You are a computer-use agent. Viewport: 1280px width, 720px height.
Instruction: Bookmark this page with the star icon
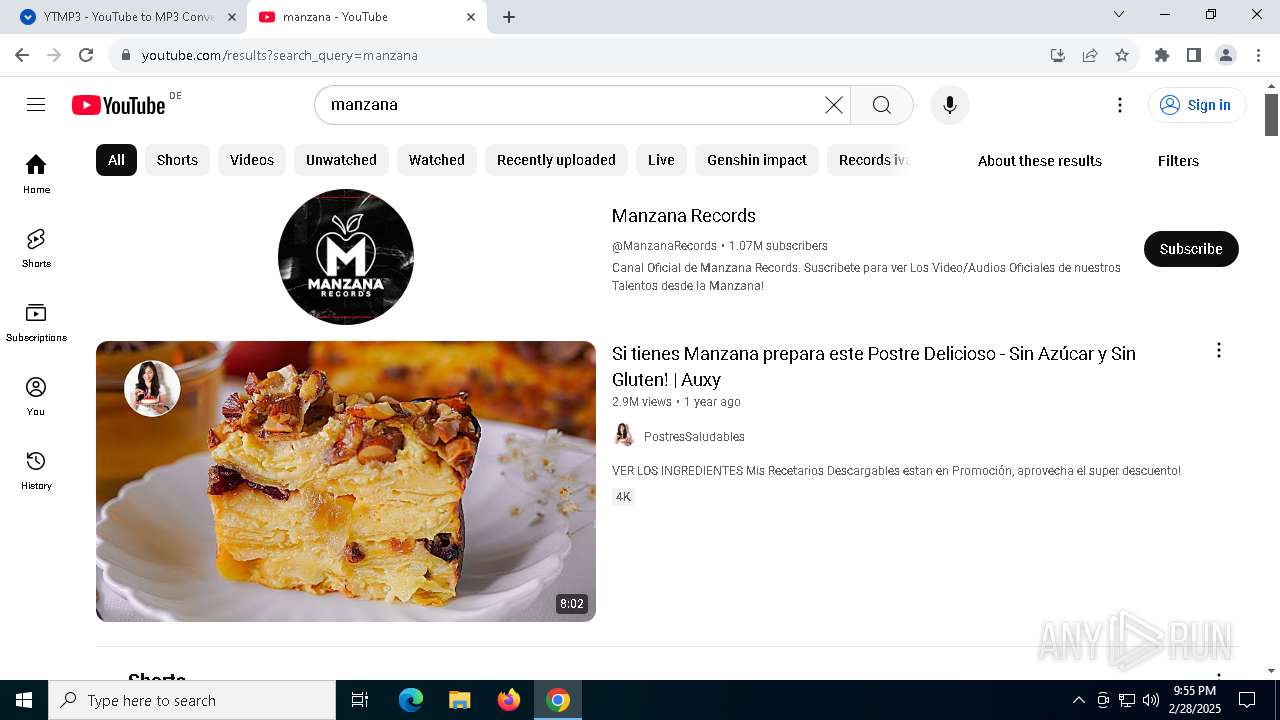[x=1122, y=55]
